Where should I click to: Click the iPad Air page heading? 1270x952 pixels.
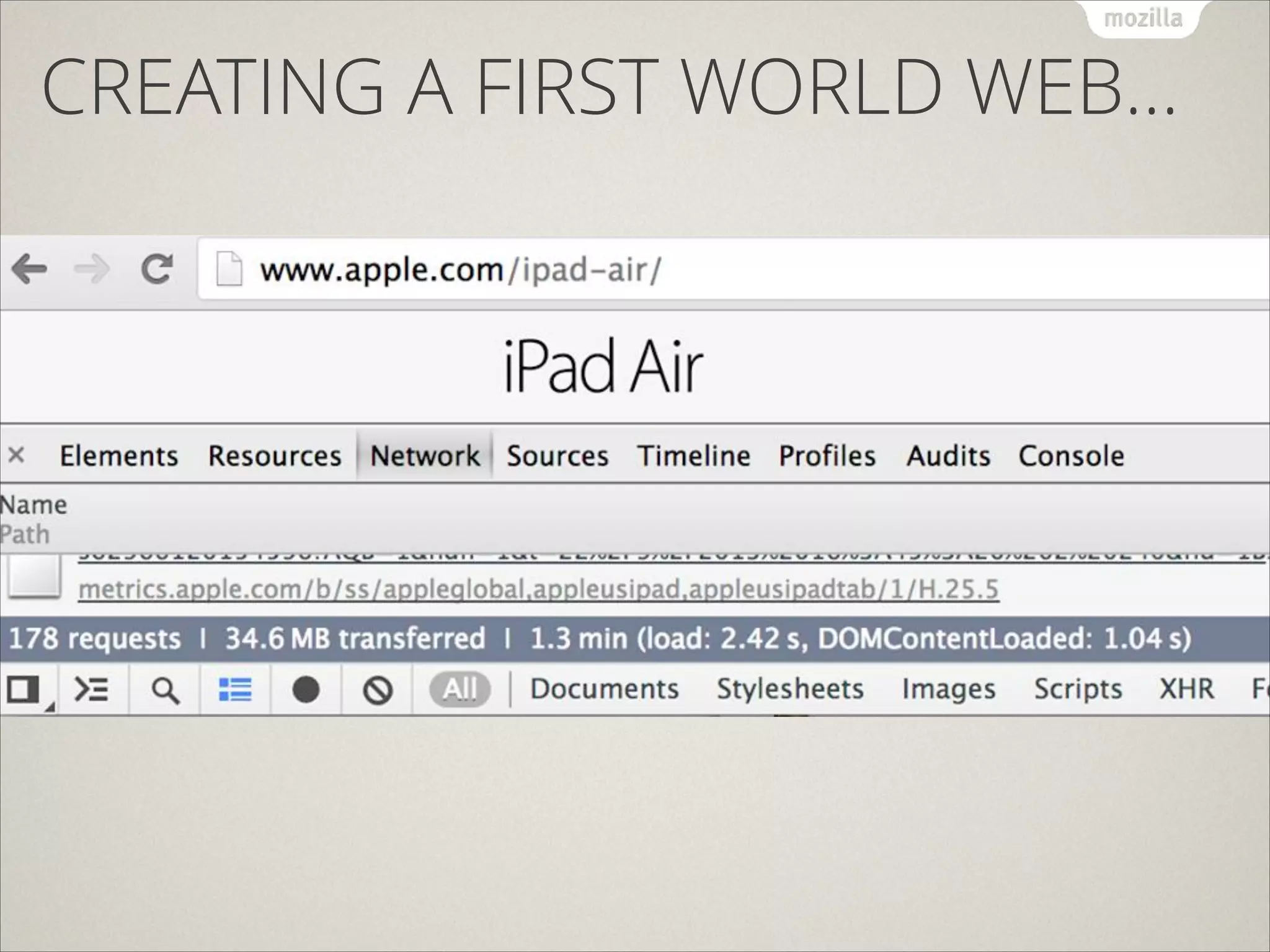pyautogui.click(x=603, y=366)
